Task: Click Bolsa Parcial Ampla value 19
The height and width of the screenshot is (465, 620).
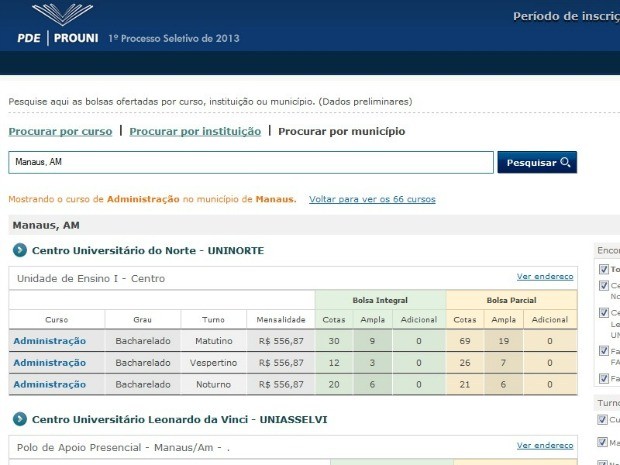Action: click(x=503, y=341)
